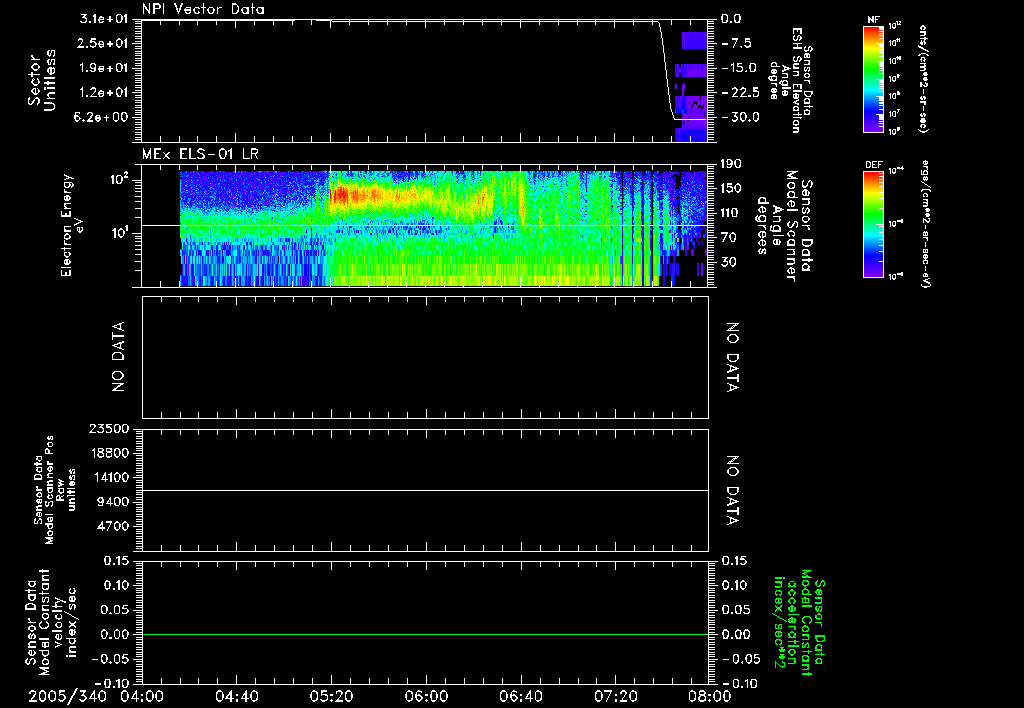This screenshot has height=708, width=1024.
Task: Click the white line in scanner position panel
Action: pyautogui.click(x=425, y=490)
